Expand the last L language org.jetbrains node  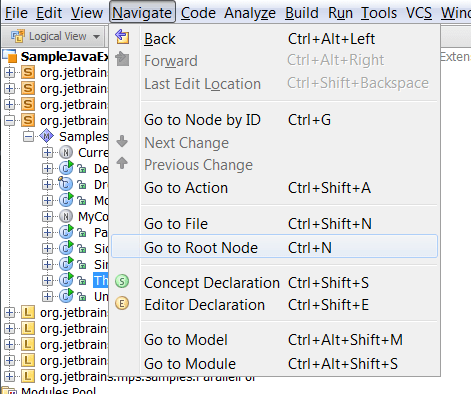point(10,377)
